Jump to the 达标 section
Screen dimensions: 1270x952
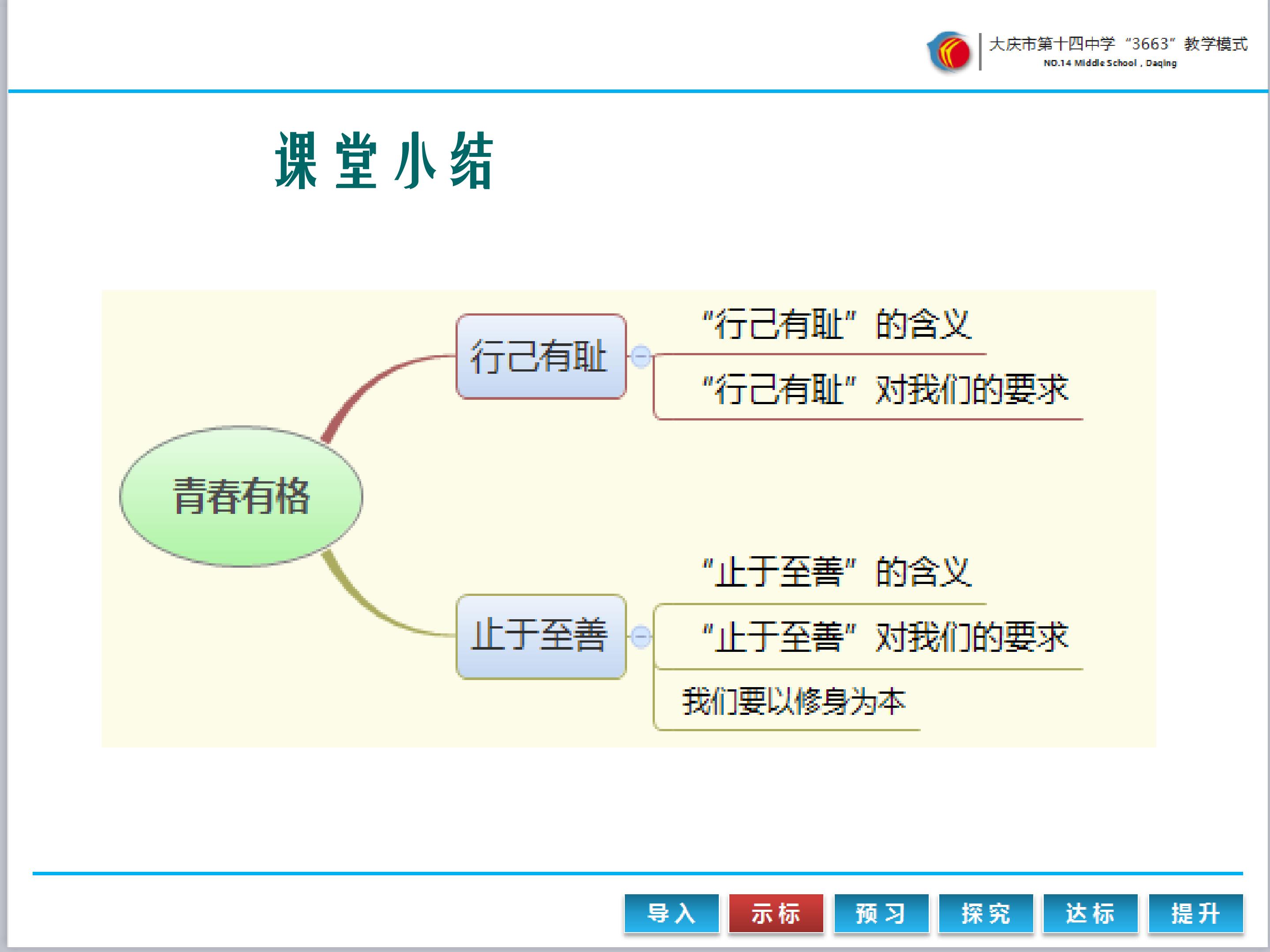pyautogui.click(x=1090, y=913)
